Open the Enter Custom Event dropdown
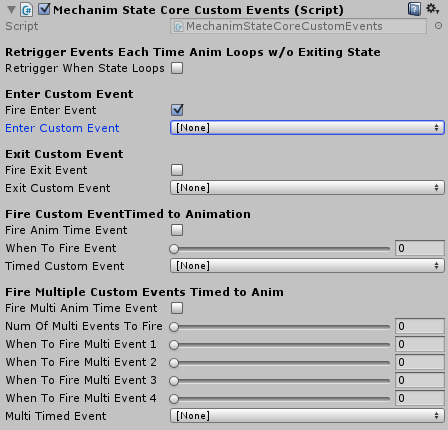Viewport: 448px width, 430px height. (307, 128)
